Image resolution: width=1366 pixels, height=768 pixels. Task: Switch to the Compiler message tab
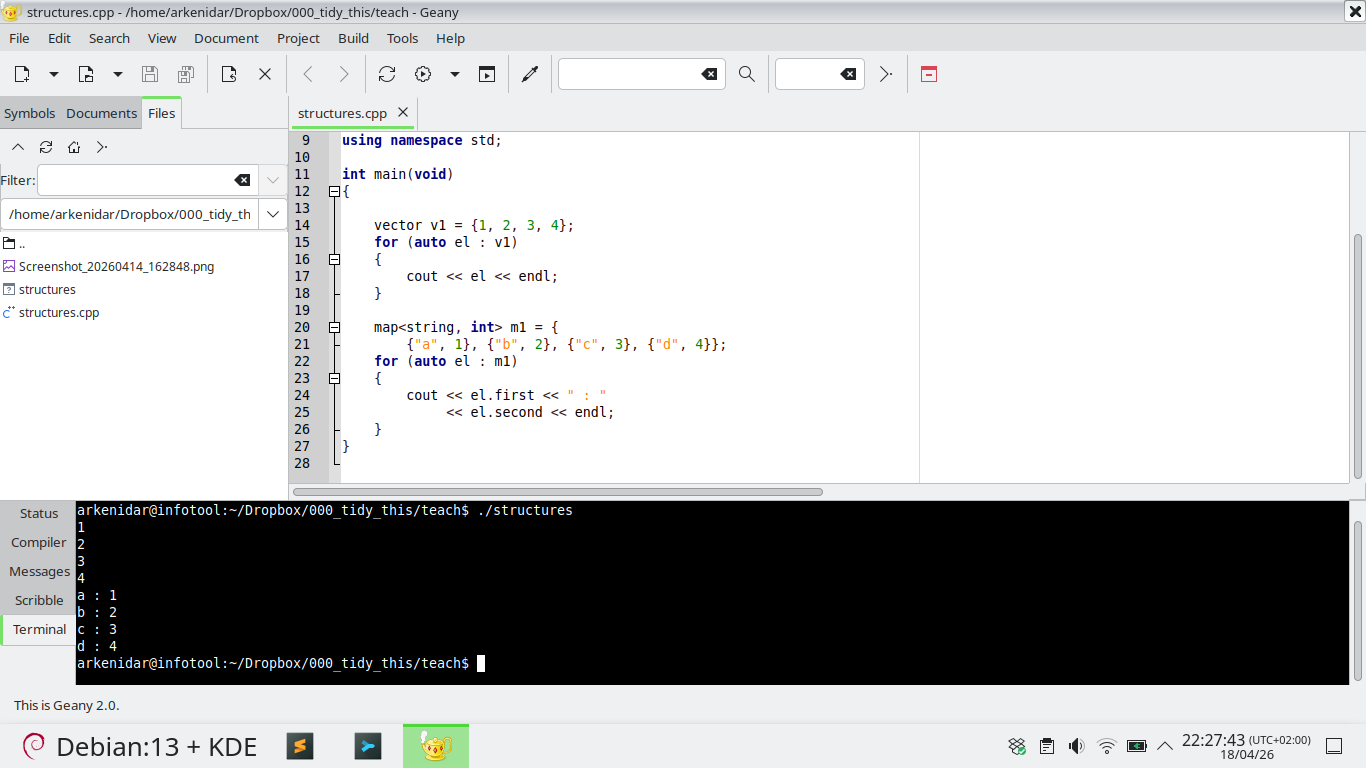pyautogui.click(x=39, y=542)
